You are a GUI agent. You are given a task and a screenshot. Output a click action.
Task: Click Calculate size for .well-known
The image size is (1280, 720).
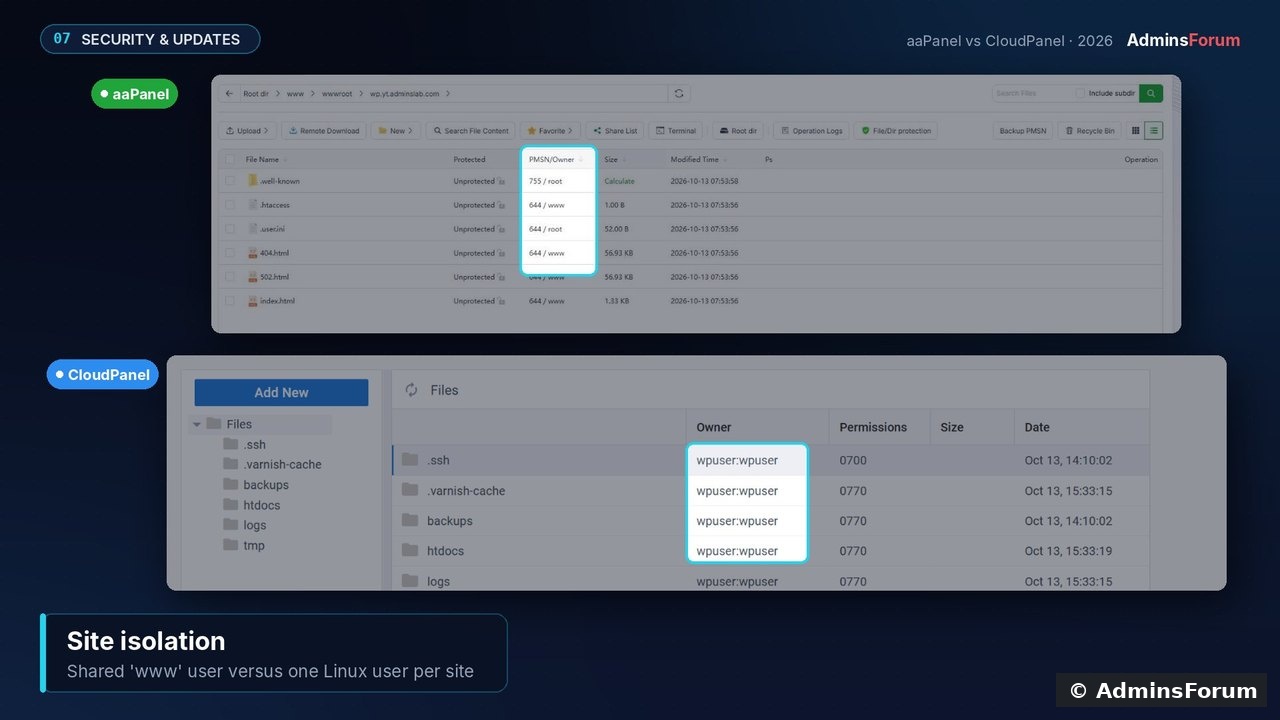619,181
